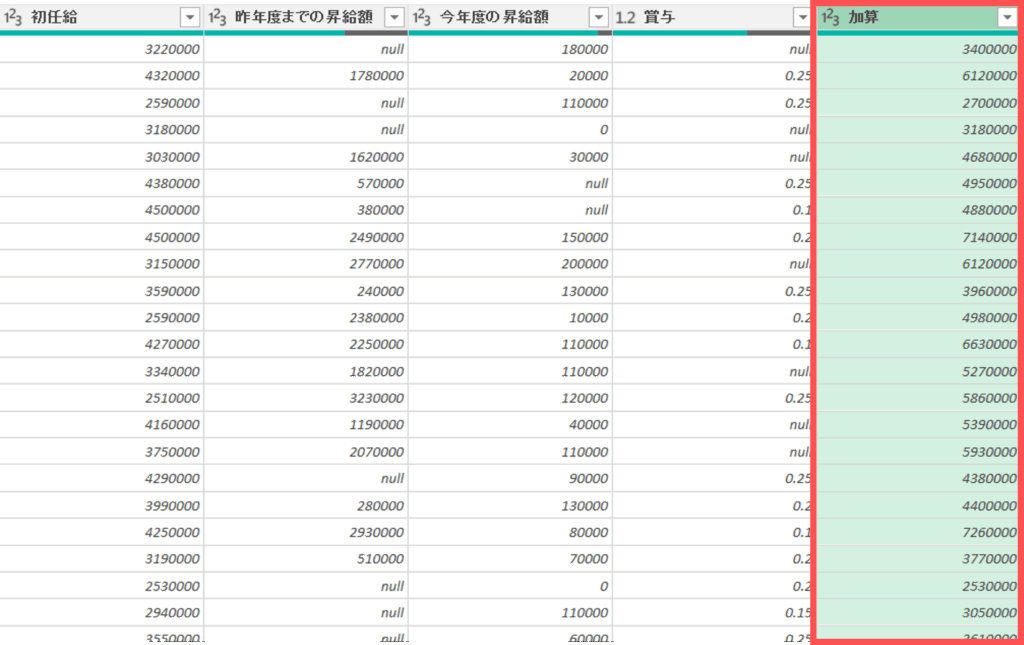
Task: Open the 1.2 decimal type icon for 賞与
Action: 626,17
